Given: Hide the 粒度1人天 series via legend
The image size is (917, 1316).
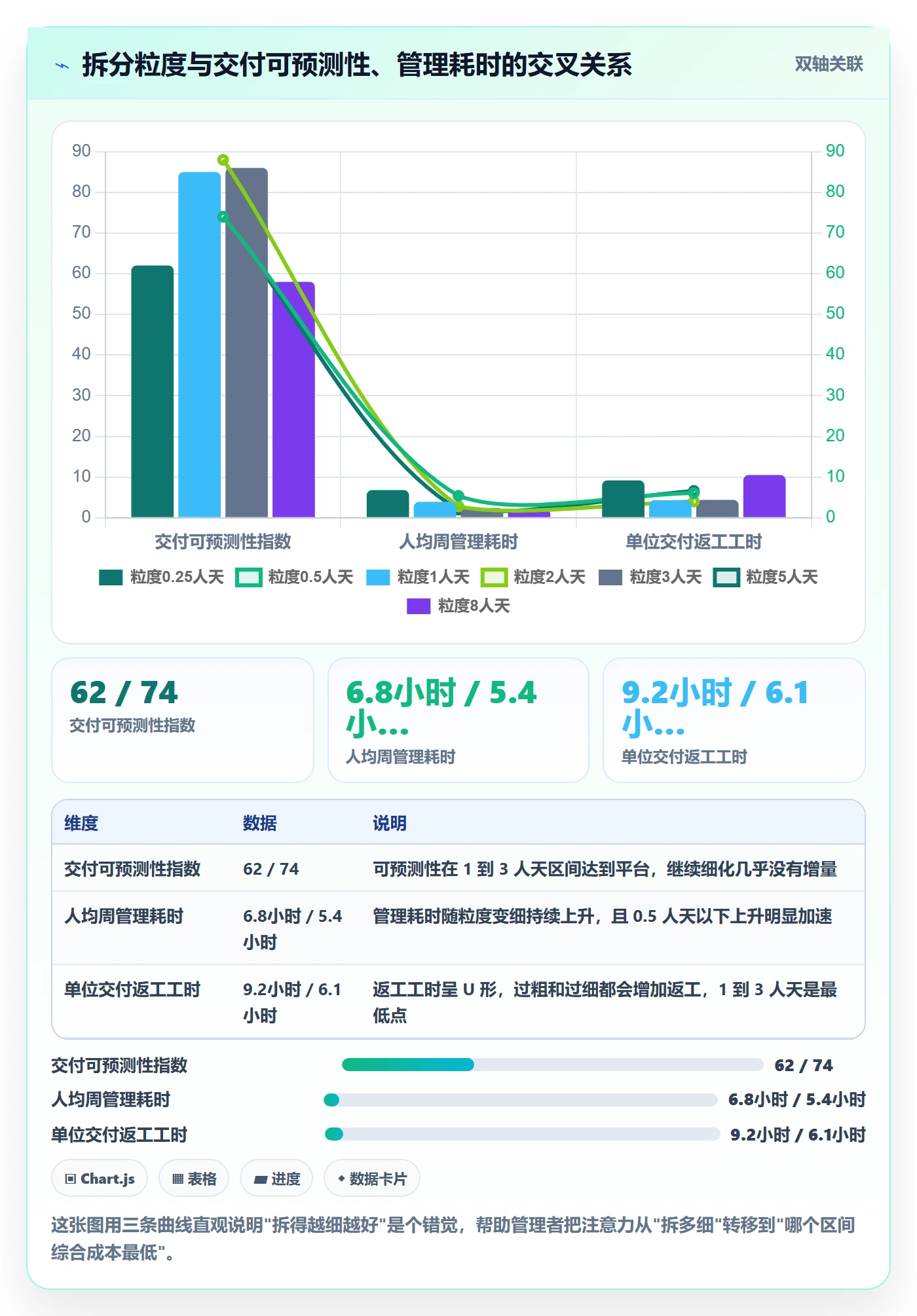Looking at the screenshot, I should click(417, 577).
